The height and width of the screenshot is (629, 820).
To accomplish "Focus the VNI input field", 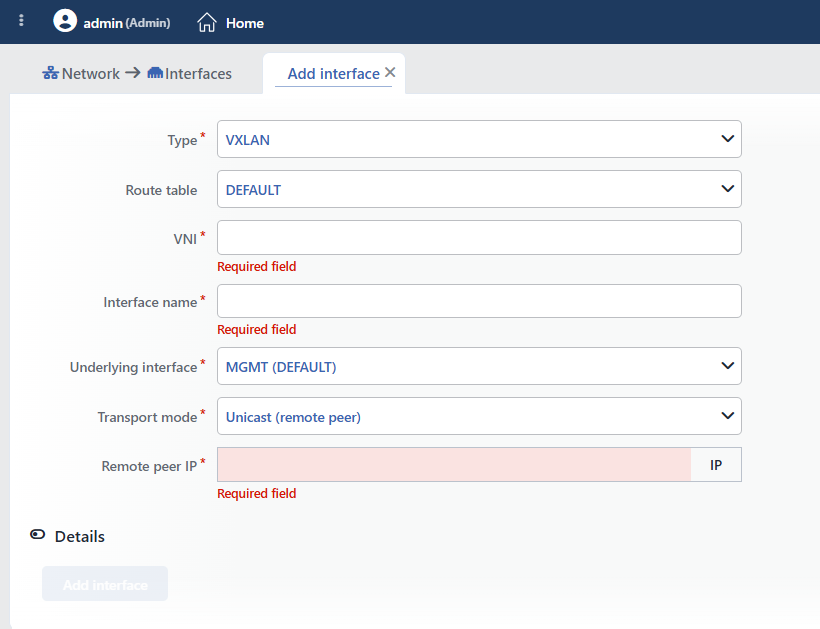I will pyautogui.click(x=479, y=237).
